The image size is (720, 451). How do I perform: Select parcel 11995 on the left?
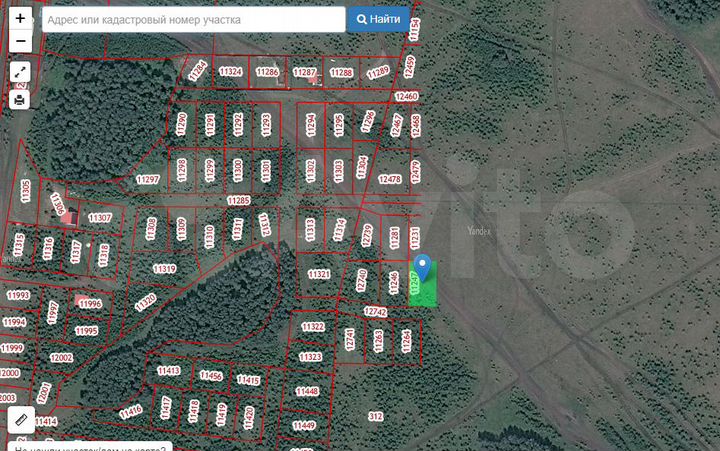[x=86, y=331]
